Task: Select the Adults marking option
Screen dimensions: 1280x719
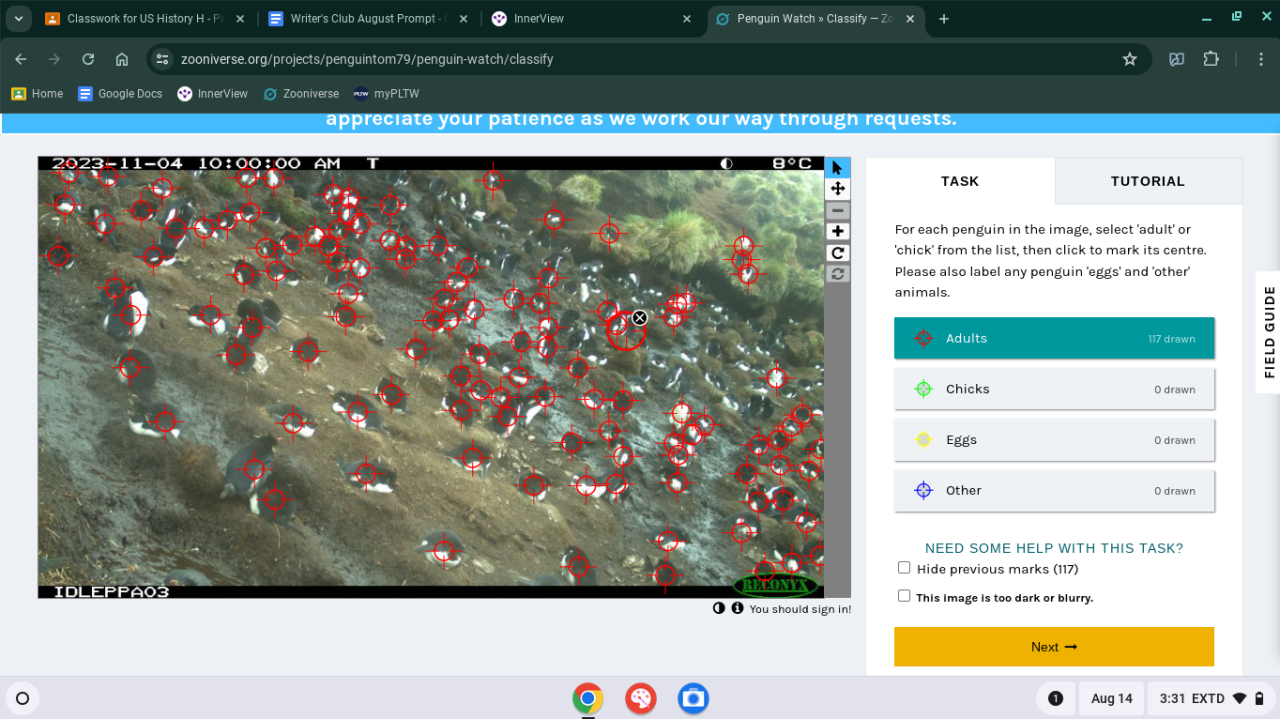Action: [x=1054, y=338]
